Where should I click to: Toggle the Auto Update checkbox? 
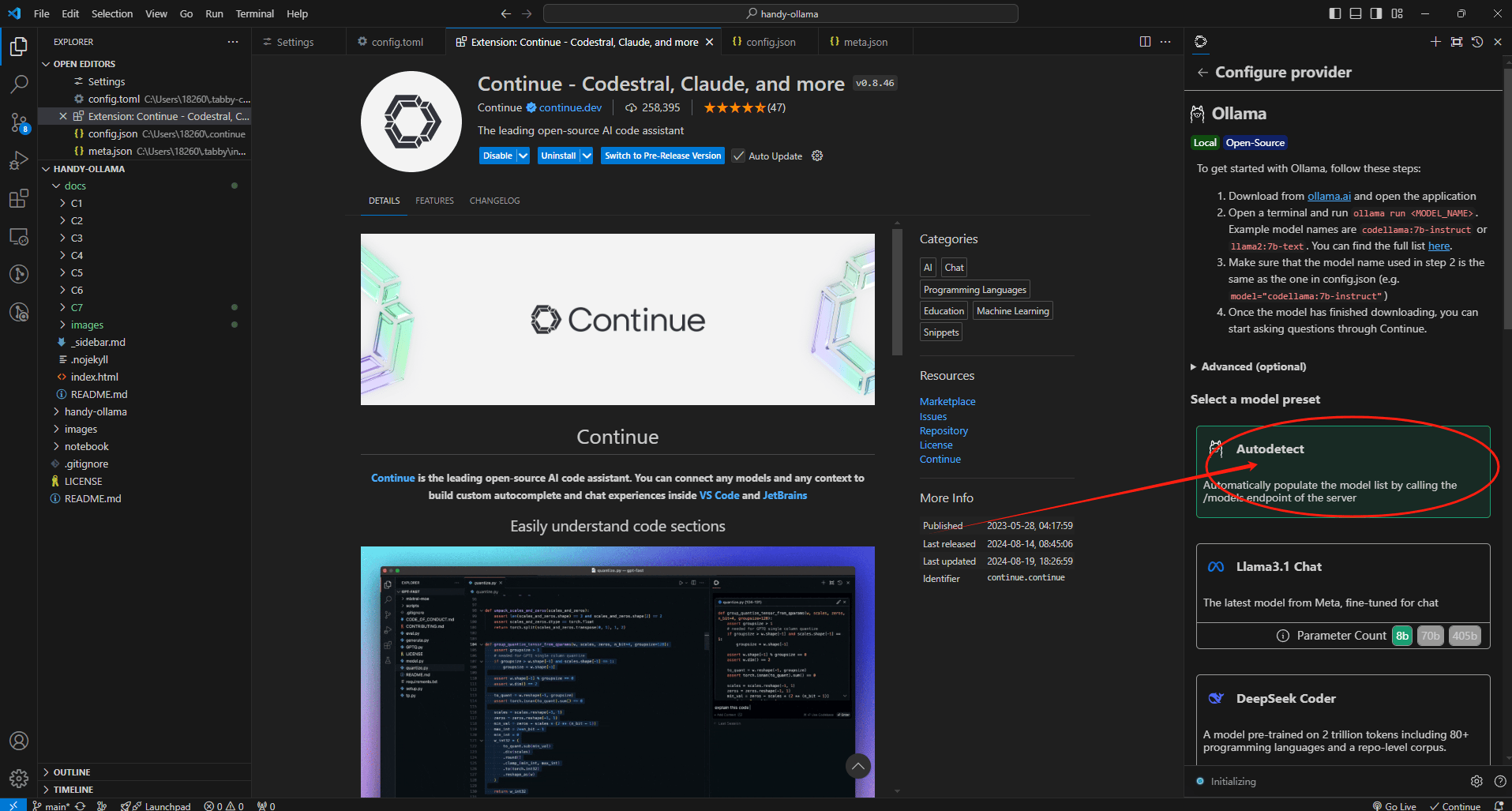738,156
